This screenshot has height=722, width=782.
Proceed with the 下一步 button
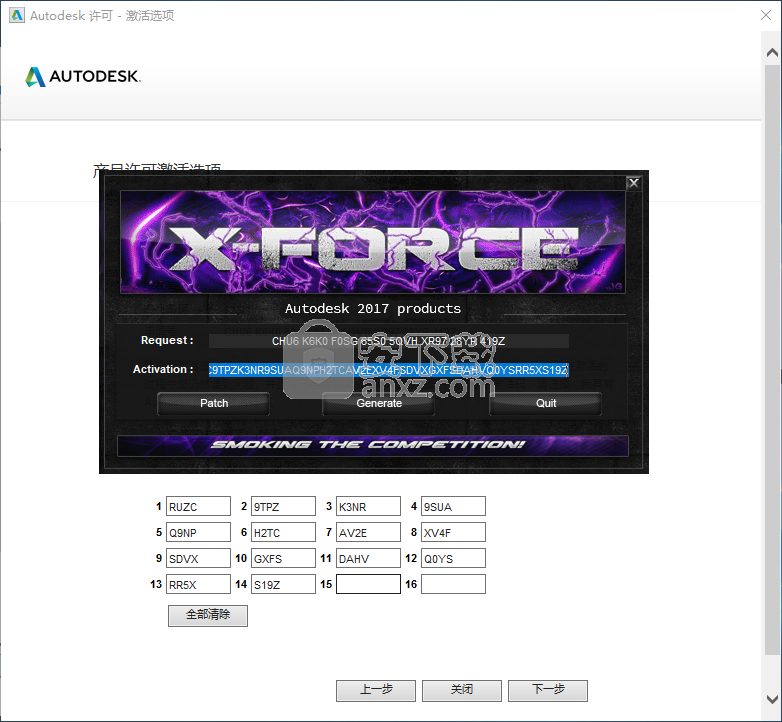click(548, 690)
